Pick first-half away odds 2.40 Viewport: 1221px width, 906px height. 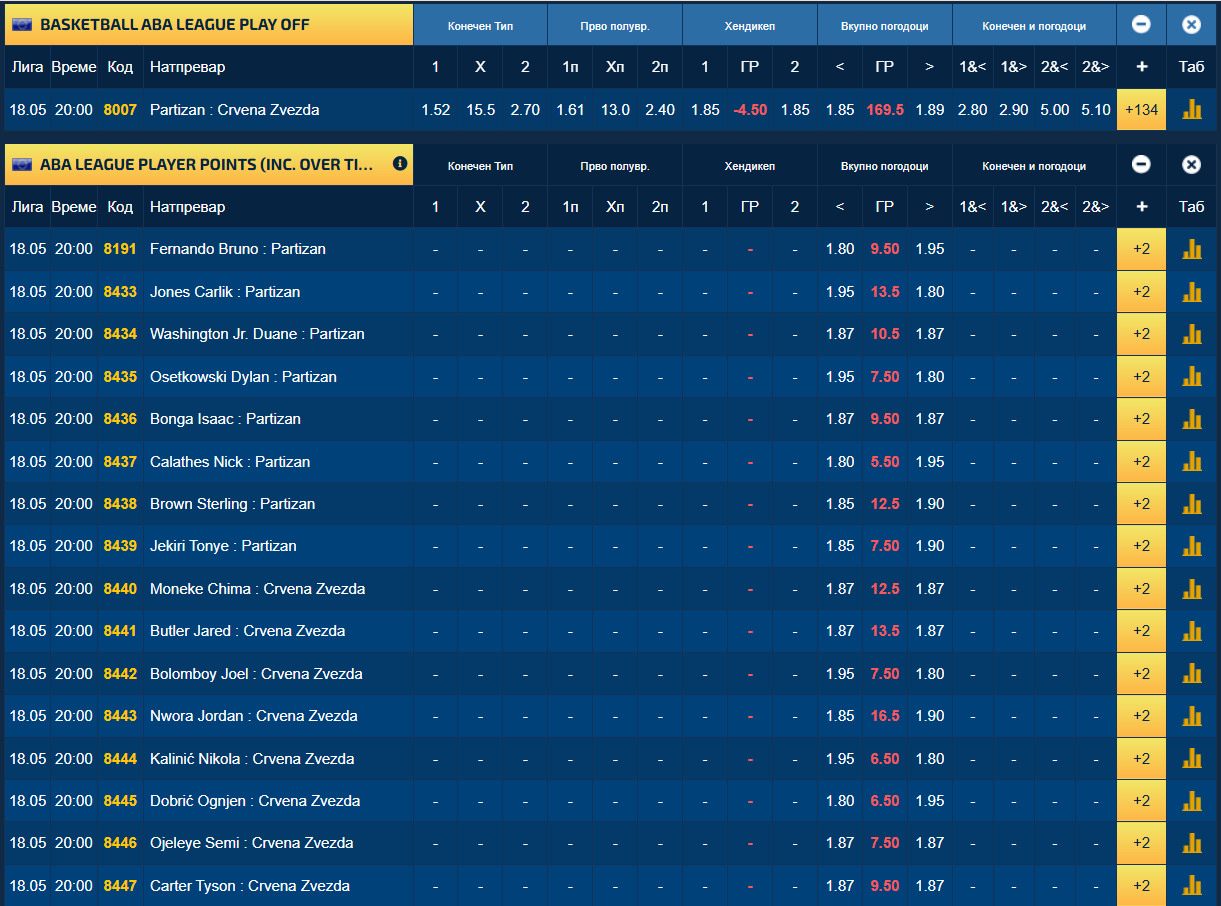(660, 110)
